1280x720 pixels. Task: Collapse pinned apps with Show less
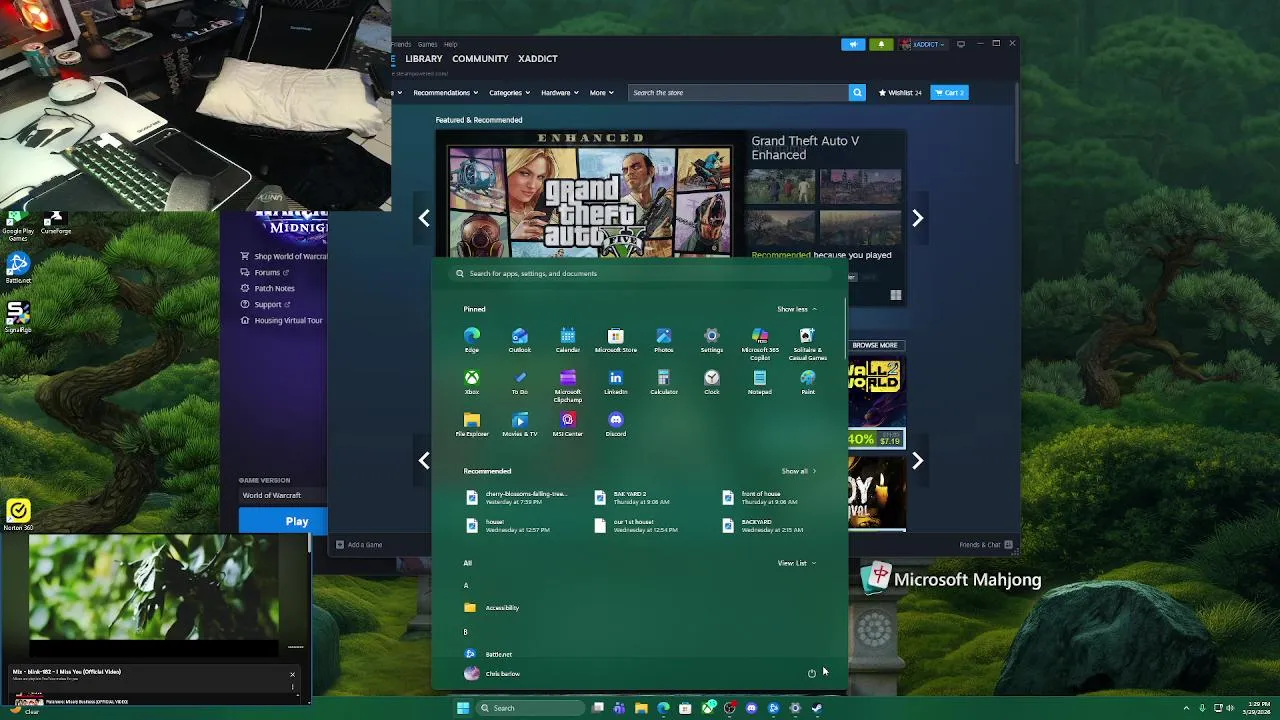[x=797, y=309]
